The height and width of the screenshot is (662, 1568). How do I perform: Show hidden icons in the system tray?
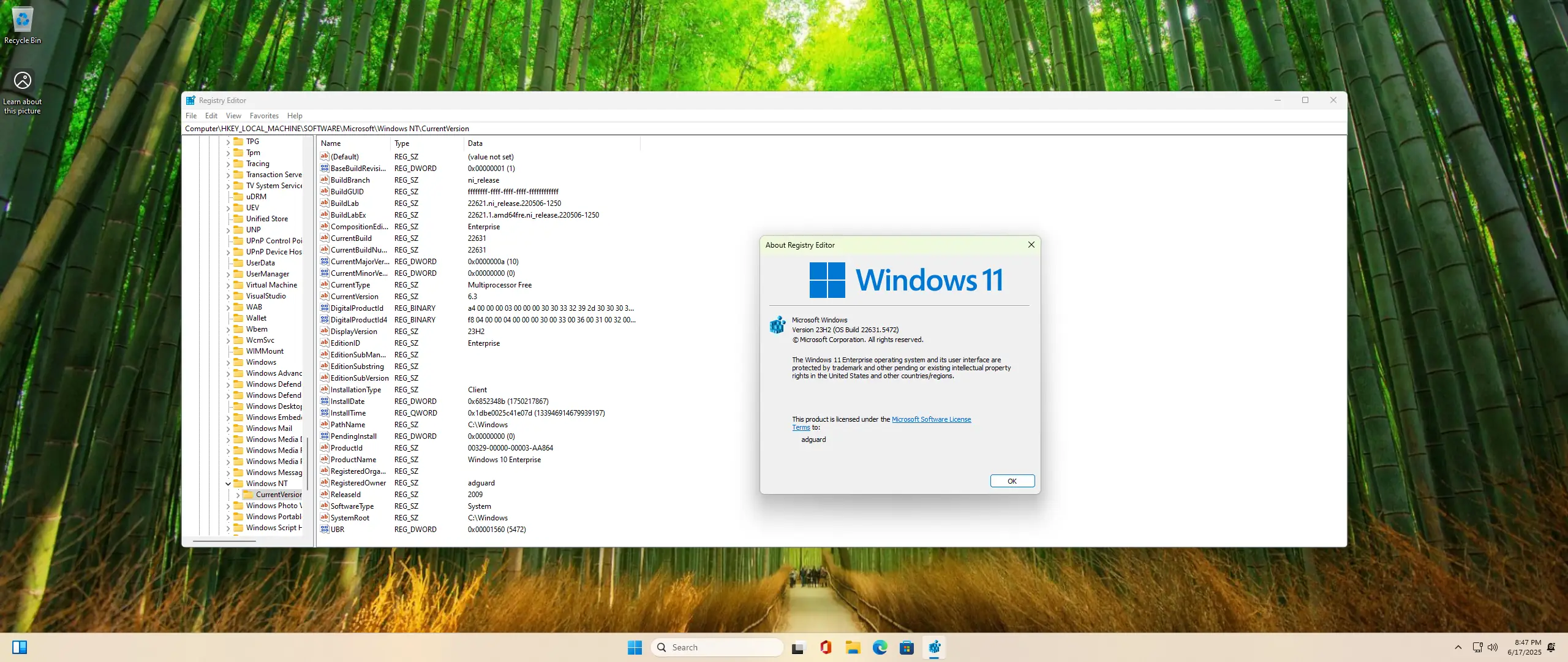[1458, 647]
